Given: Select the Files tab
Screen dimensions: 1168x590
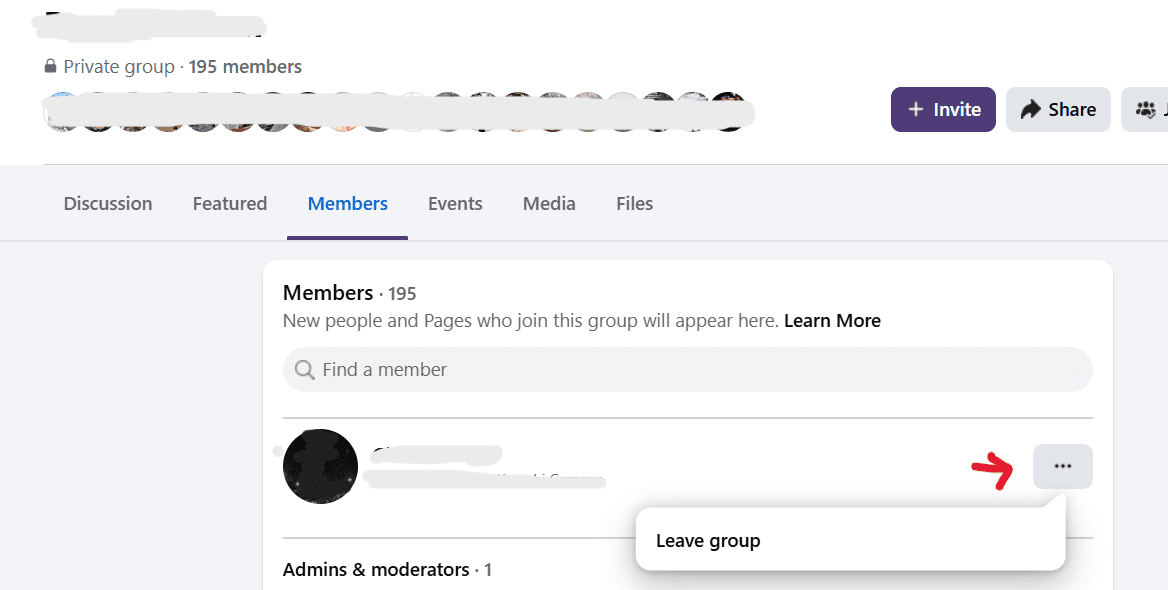Looking at the screenshot, I should coord(634,203).
